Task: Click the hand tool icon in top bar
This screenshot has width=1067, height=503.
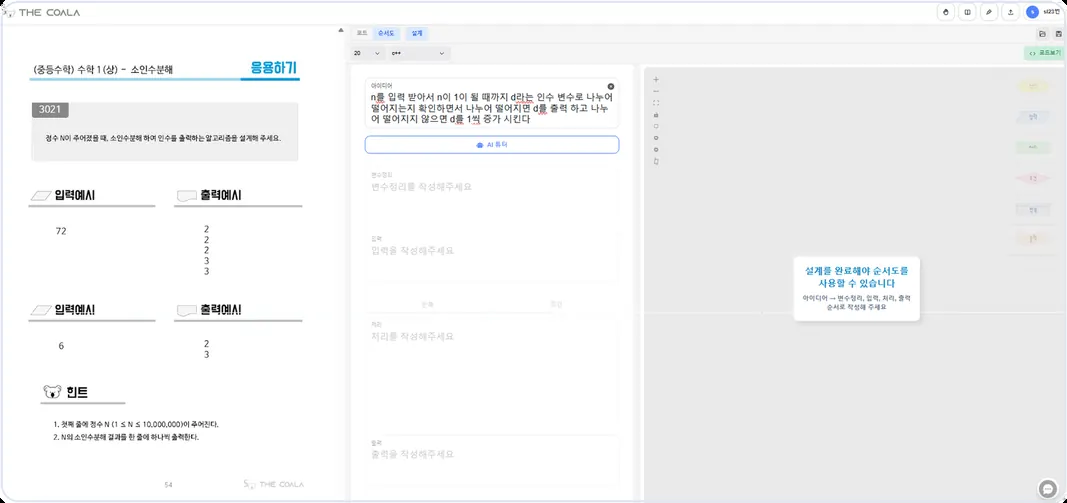Action: click(x=946, y=12)
